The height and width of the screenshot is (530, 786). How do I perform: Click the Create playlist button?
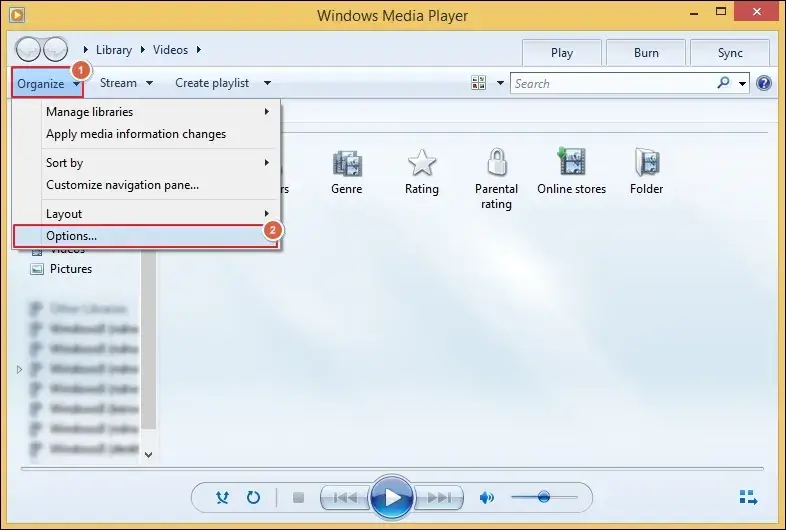coord(212,83)
